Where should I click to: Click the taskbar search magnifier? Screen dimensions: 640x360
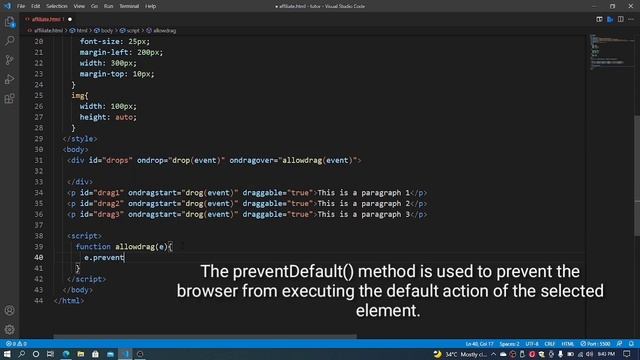pos(21,354)
